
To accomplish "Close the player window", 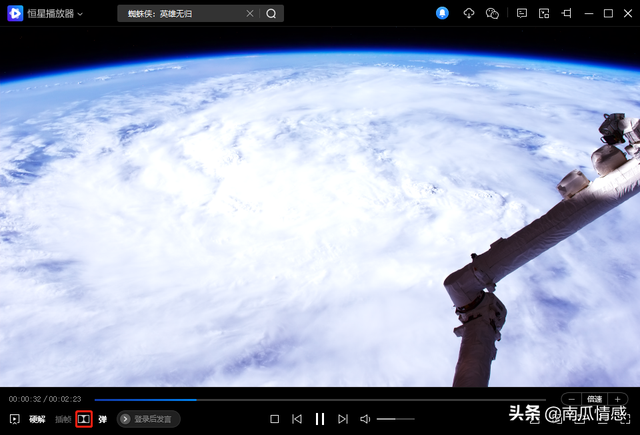I will (x=628, y=13).
